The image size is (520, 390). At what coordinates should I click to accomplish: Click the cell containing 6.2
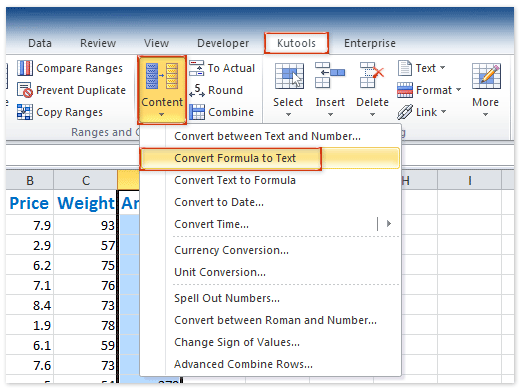29,265
